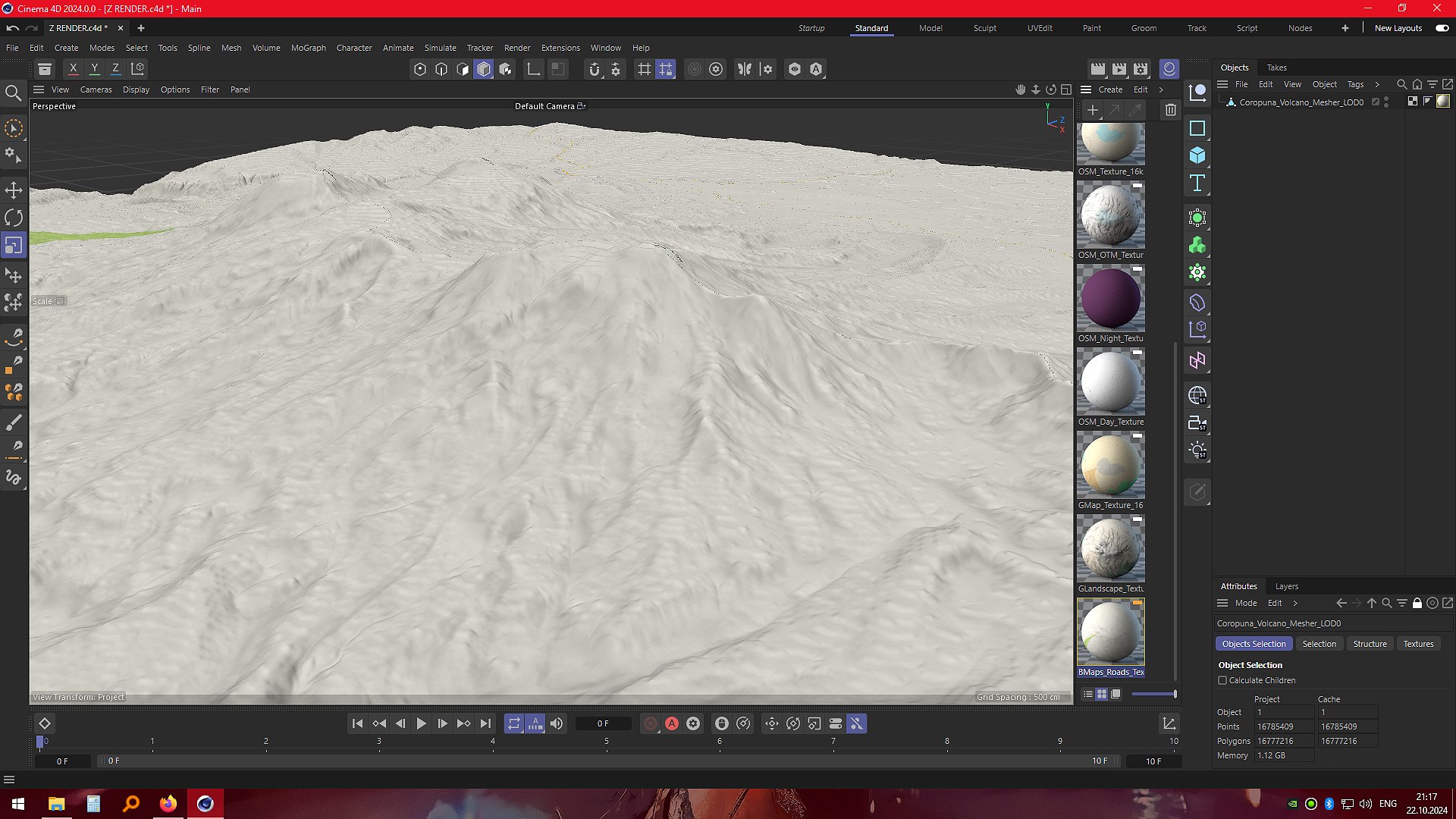
Task: Click the Live Selection tool icon
Action: coord(14,128)
